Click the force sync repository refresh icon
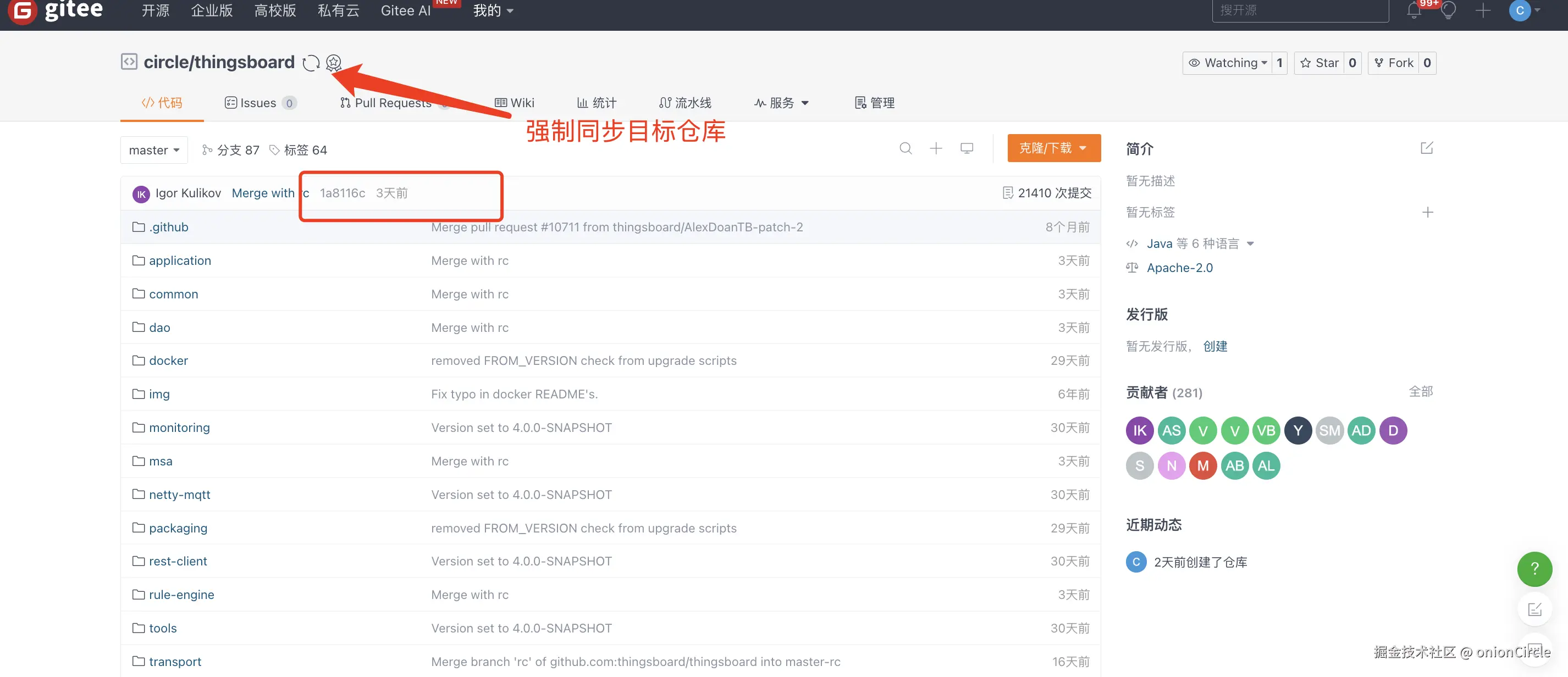The width and height of the screenshot is (1568, 677). (311, 63)
